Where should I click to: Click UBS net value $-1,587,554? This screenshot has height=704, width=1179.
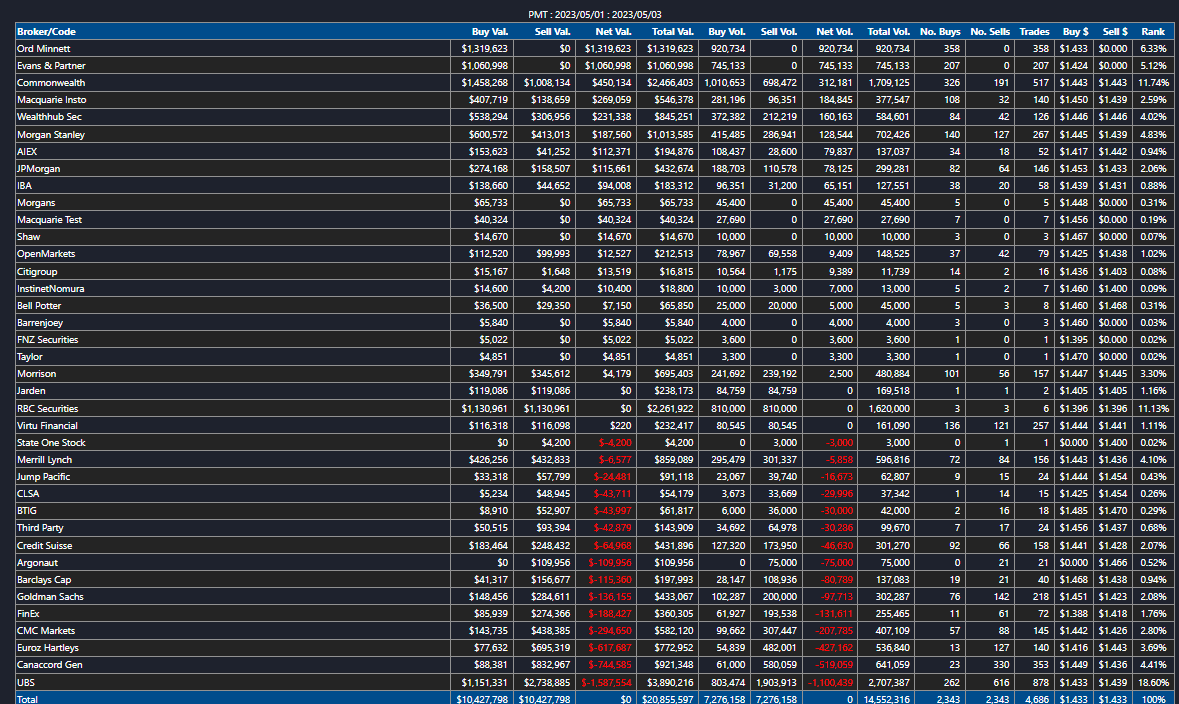[606, 682]
